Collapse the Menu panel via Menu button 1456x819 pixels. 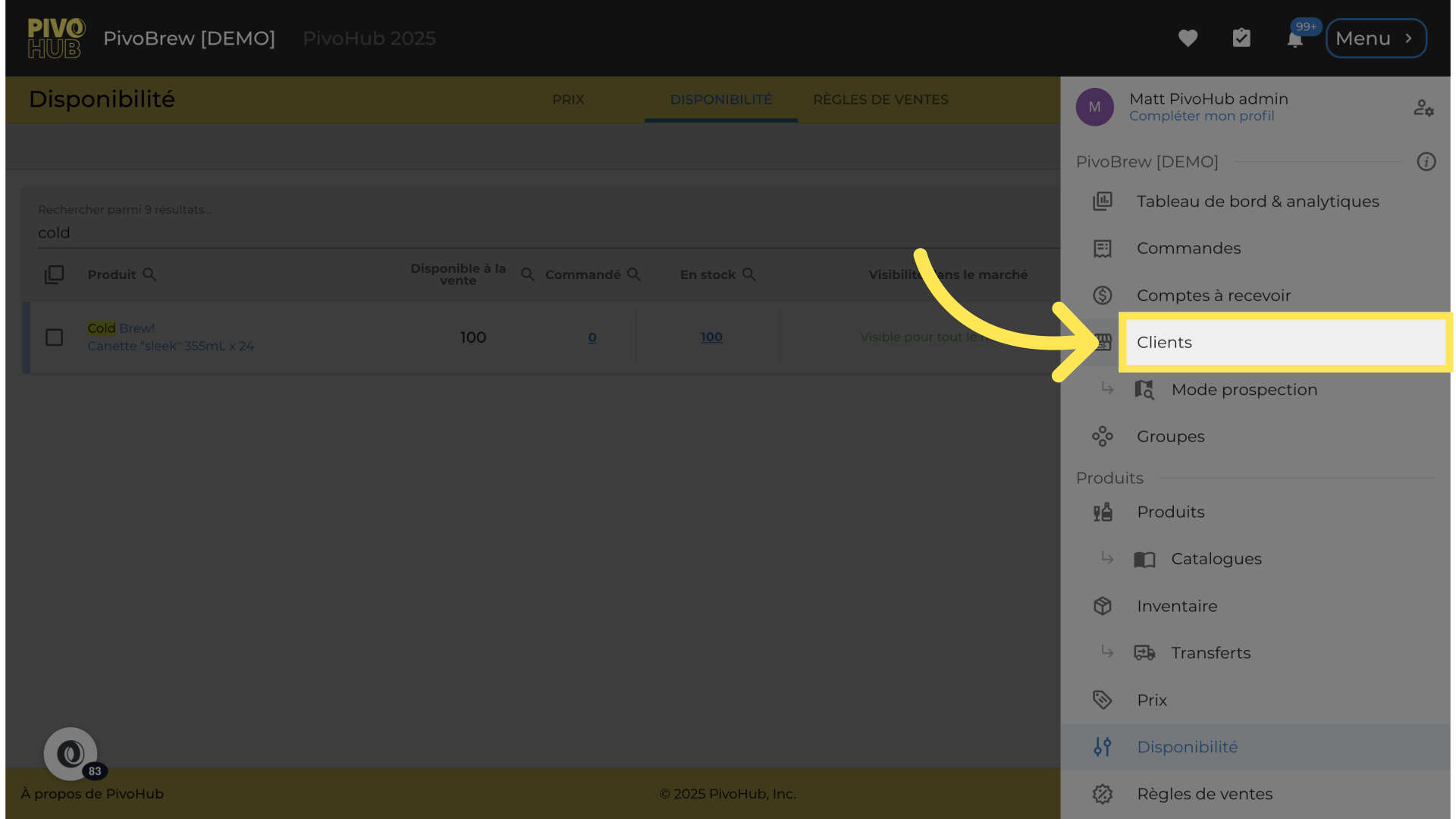click(1376, 38)
